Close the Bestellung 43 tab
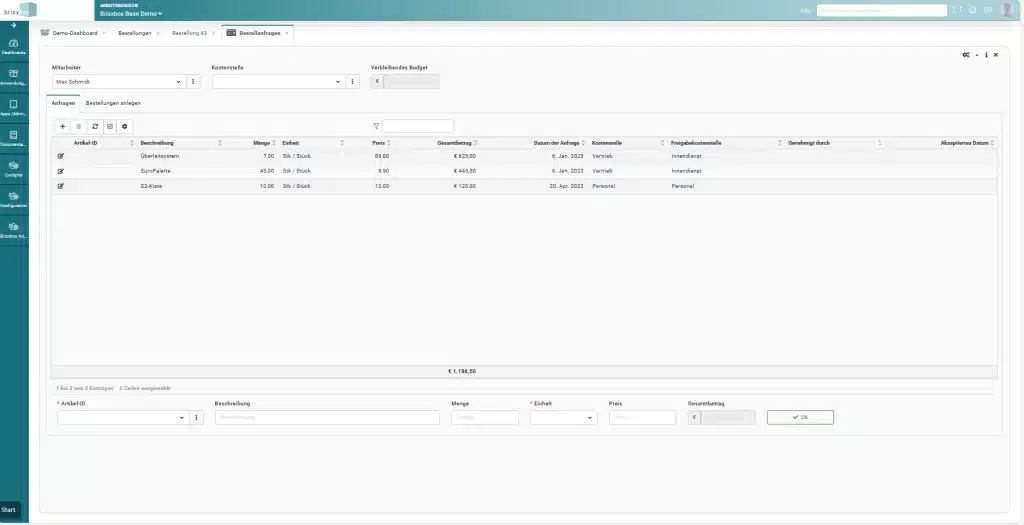1024x525 pixels. (x=213, y=33)
